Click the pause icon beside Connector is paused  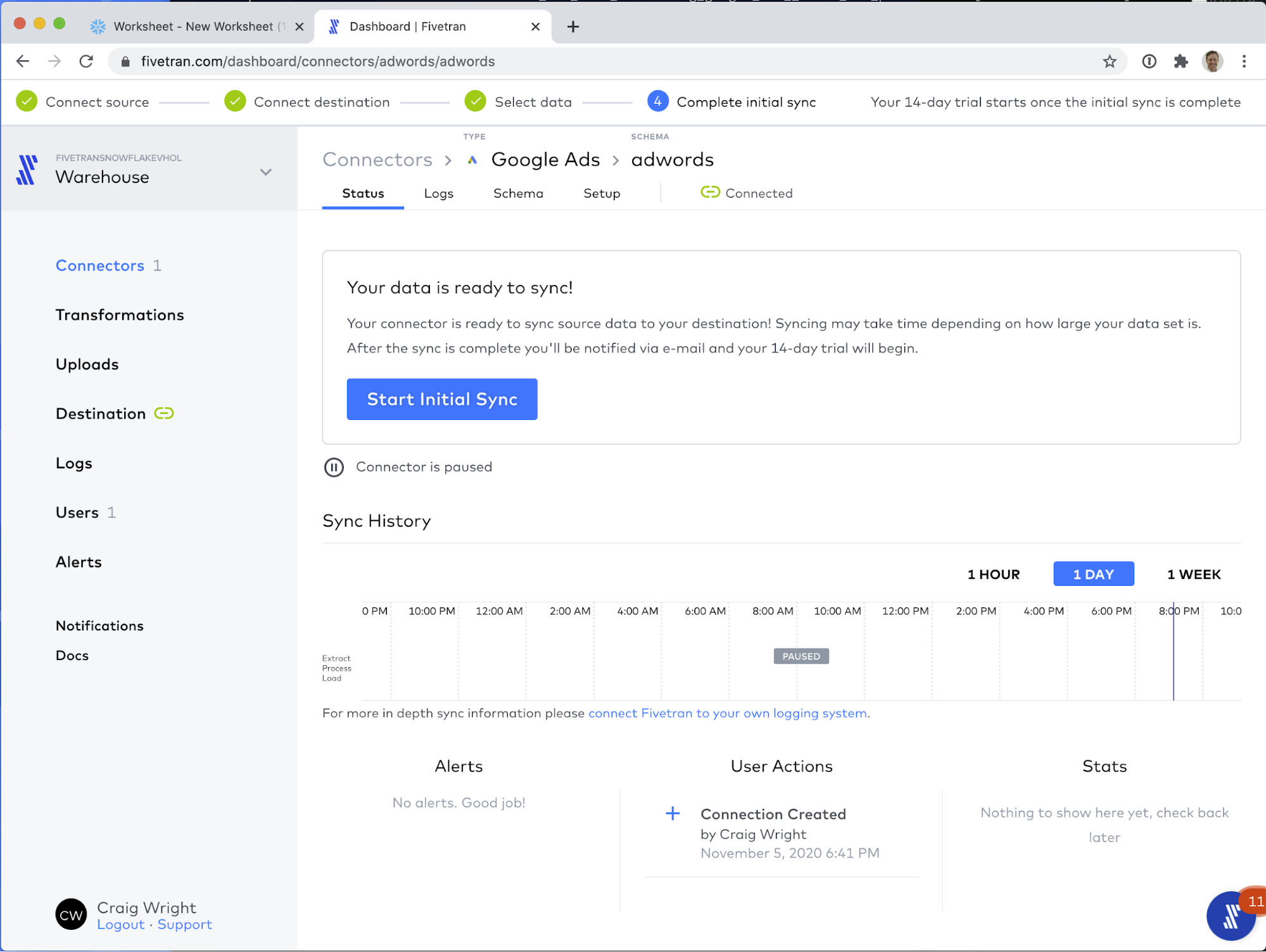(x=334, y=467)
